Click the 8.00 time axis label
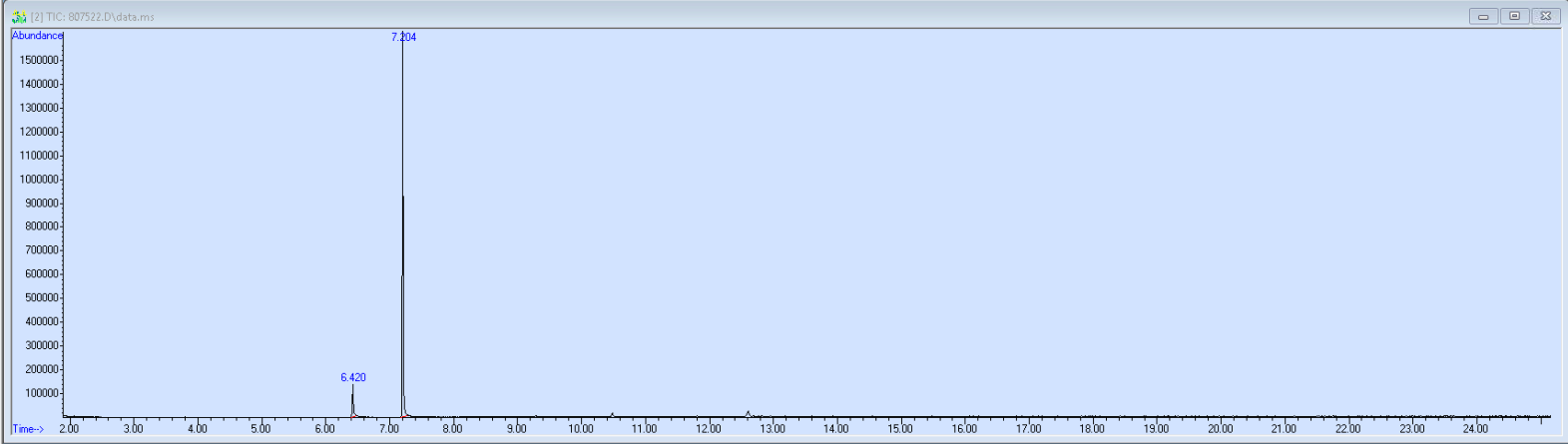 coord(452,429)
